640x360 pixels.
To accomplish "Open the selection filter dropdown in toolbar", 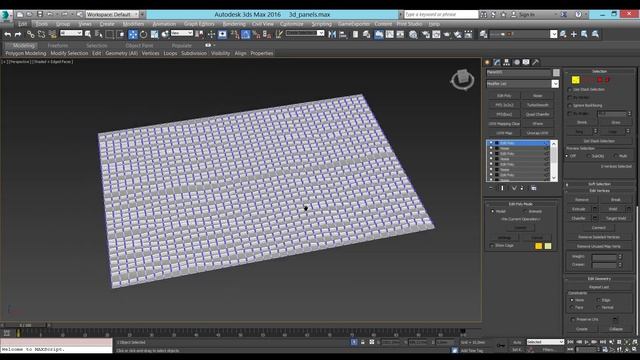I will tap(71, 33).
